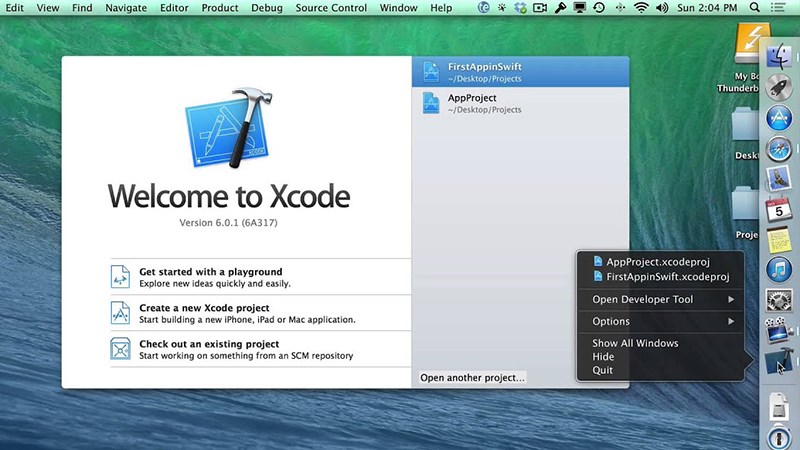The height and width of the screenshot is (450, 800).
Task: Open the document stack in Dock
Action: [x=779, y=405]
